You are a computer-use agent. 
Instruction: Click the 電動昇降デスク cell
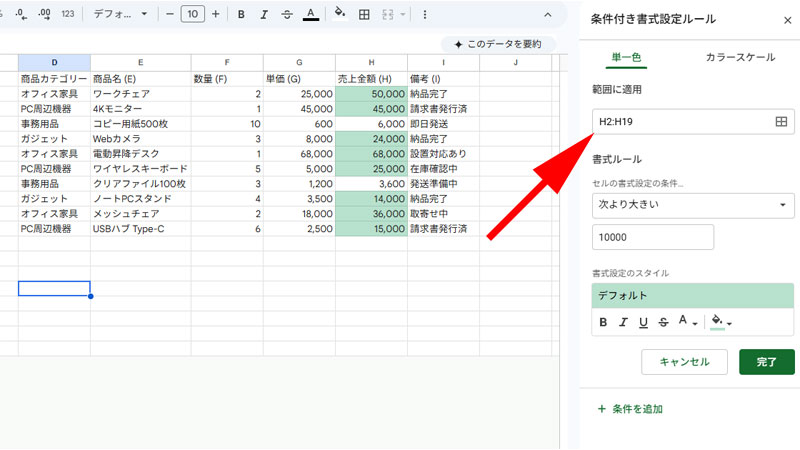(141, 154)
